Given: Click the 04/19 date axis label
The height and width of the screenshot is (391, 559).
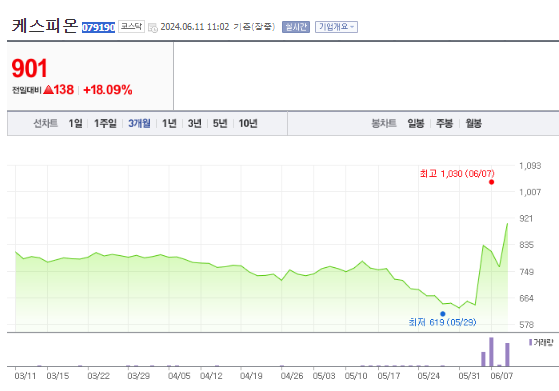Looking at the screenshot, I should pos(251,376).
